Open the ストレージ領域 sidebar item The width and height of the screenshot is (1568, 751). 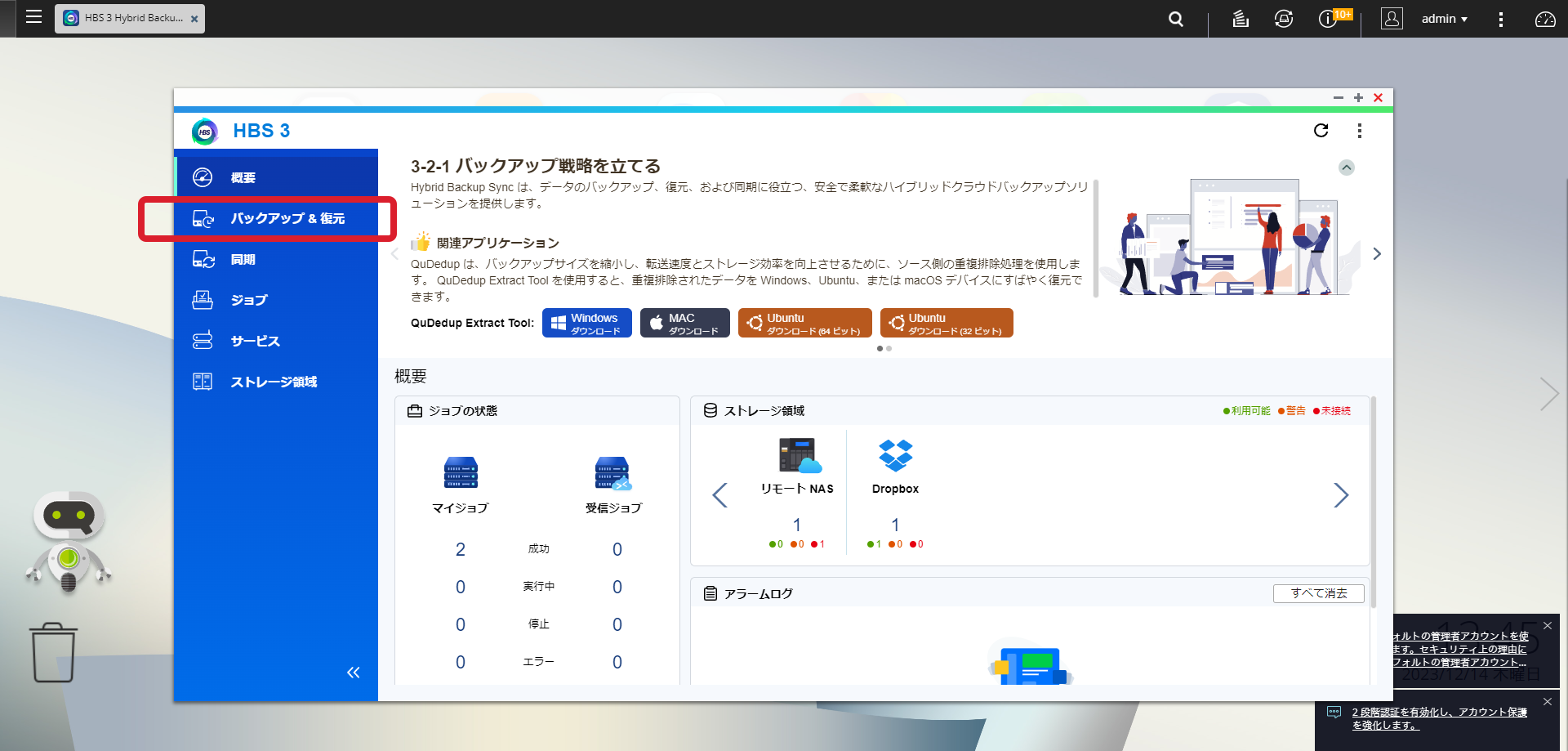coord(276,382)
